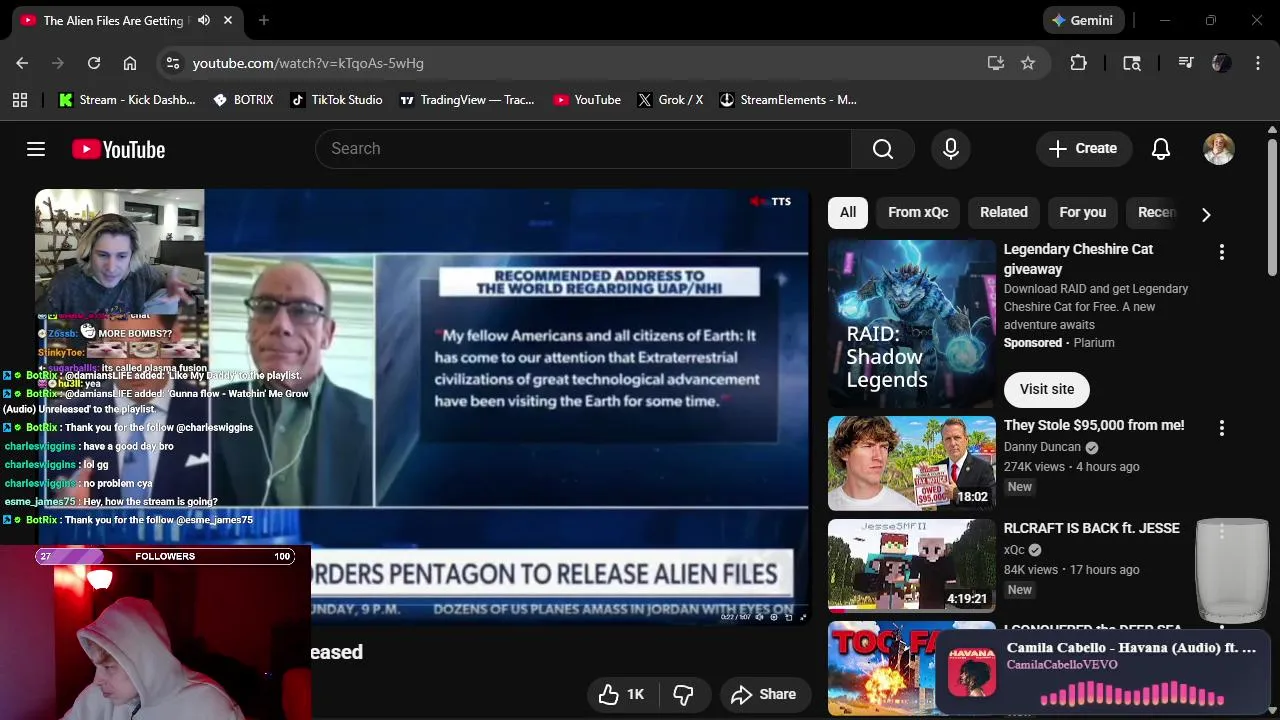The width and height of the screenshot is (1280, 720).
Task: Like the video (1K thumbs up)
Action: [620, 694]
